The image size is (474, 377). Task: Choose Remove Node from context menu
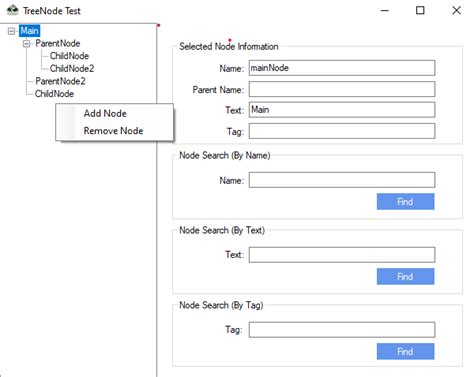[x=113, y=131]
